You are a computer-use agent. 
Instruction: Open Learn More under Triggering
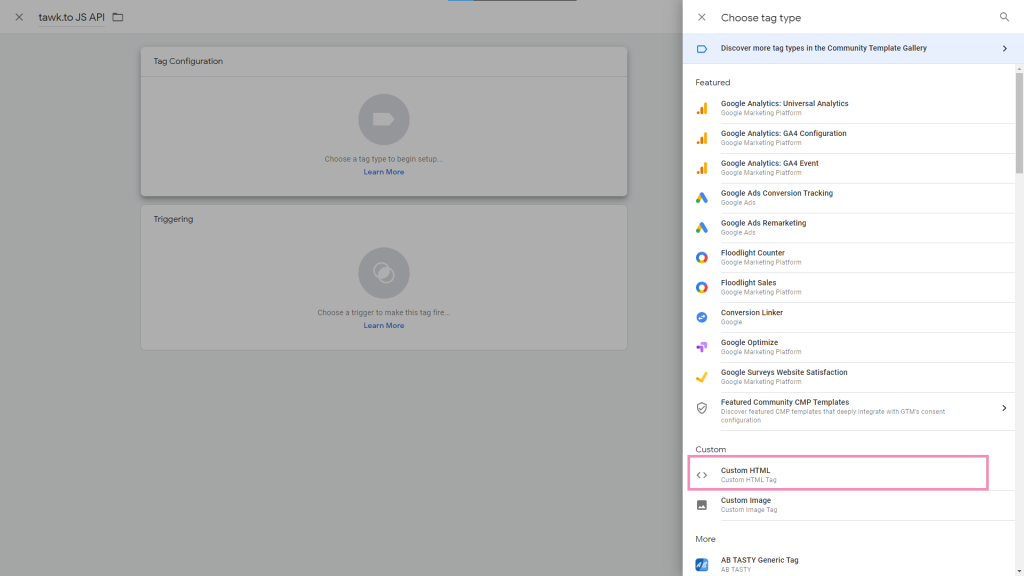383,325
